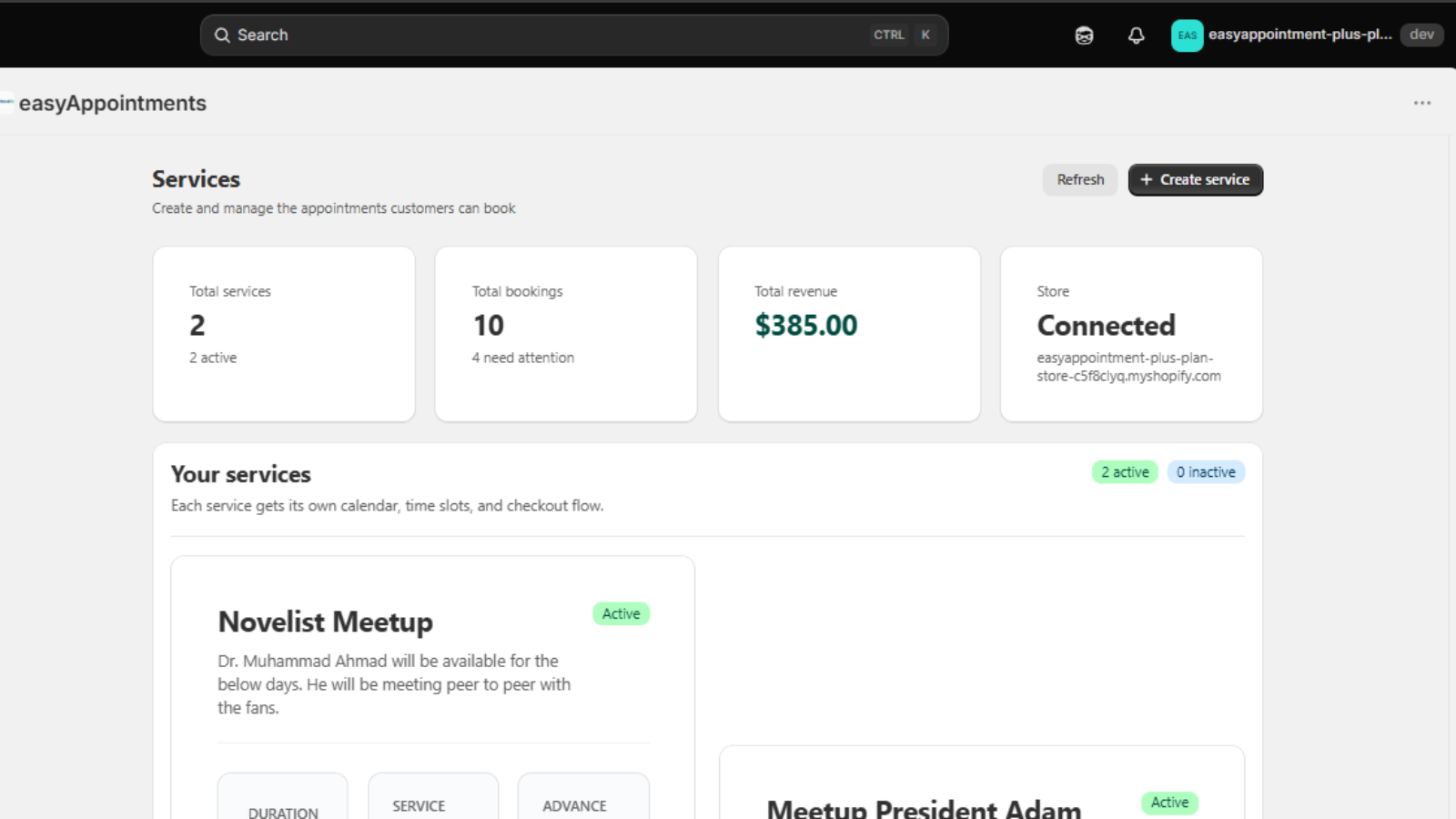
Task: Open the Novelist Meetup service
Action: (325, 622)
